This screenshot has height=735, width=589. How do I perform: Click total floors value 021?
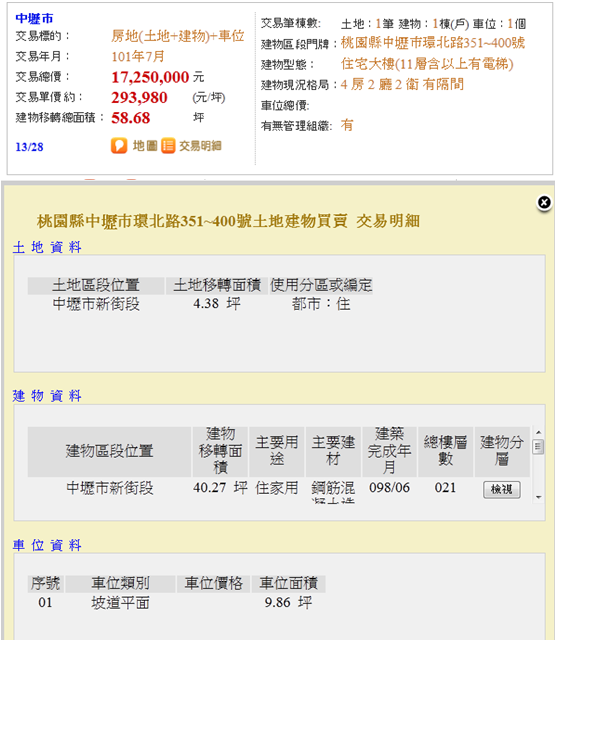coord(445,488)
